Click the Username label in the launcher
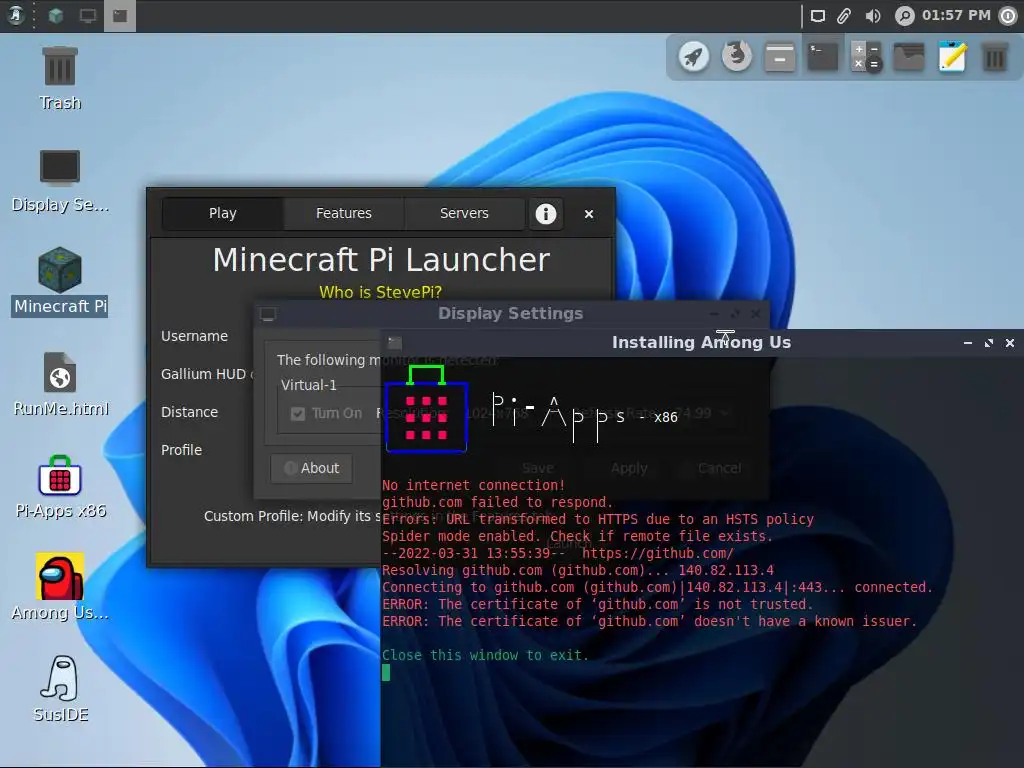The height and width of the screenshot is (768, 1024). pos(195,336)
